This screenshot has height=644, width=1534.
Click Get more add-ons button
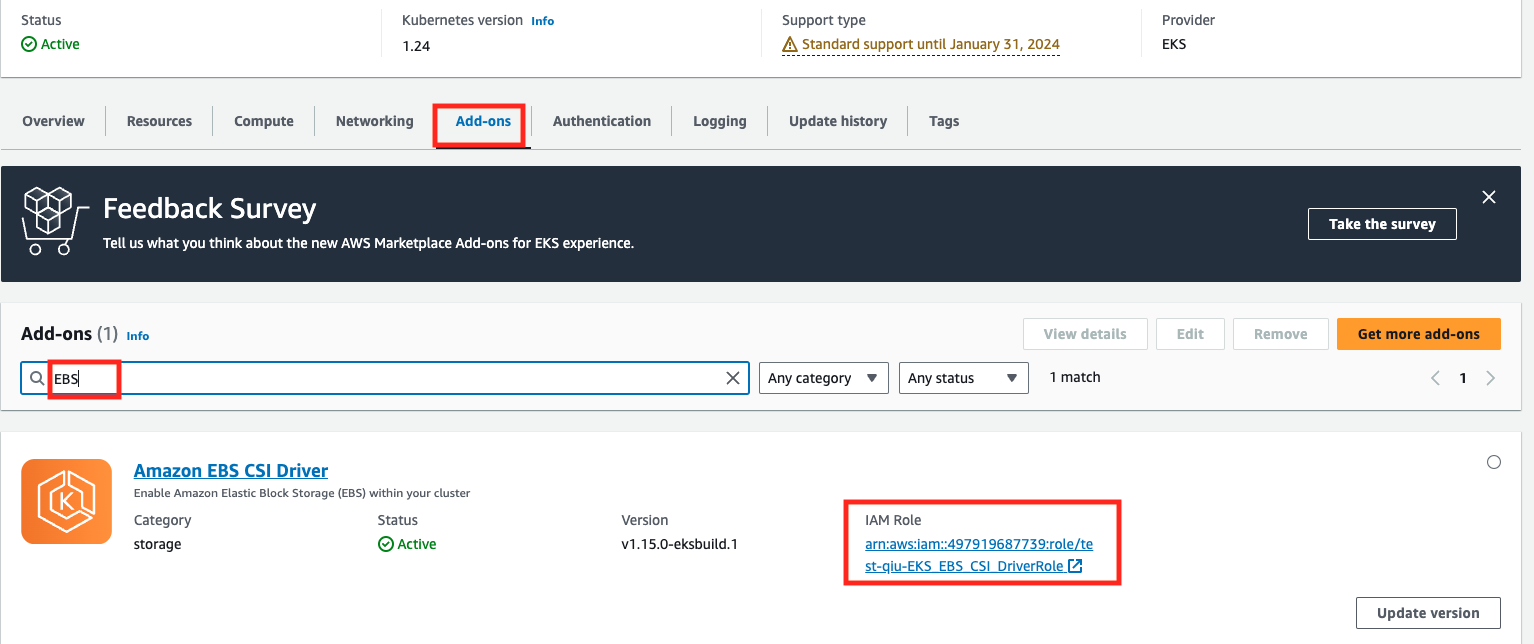coord(1418,334)
